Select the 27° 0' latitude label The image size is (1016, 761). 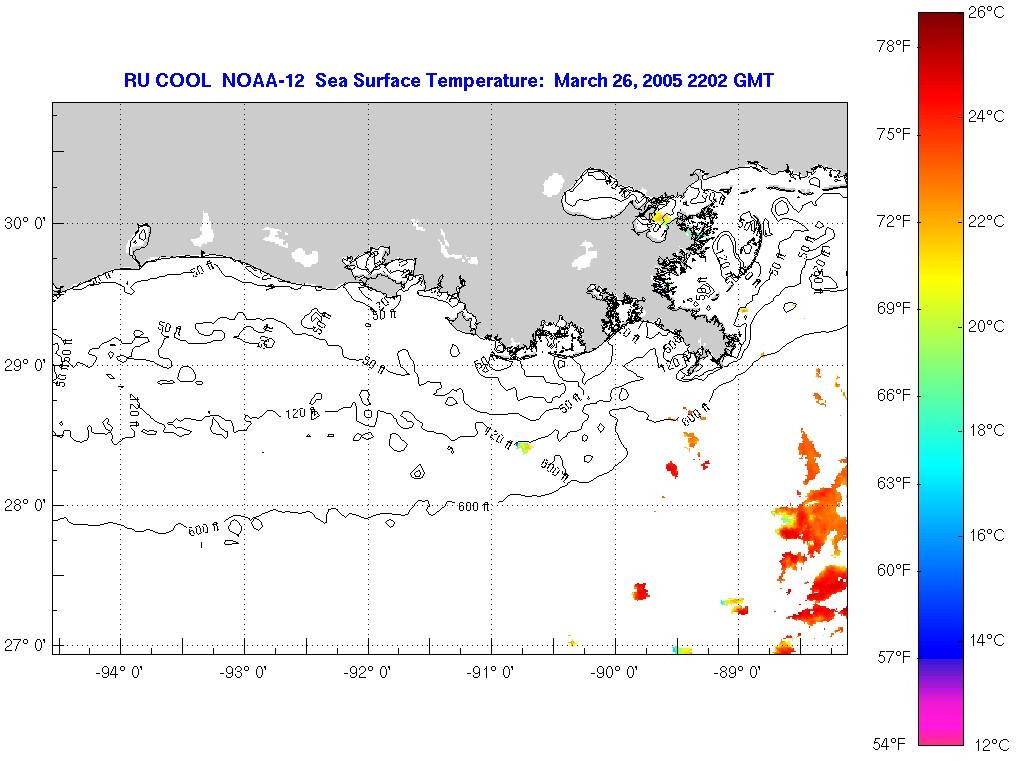coord(25,646)
